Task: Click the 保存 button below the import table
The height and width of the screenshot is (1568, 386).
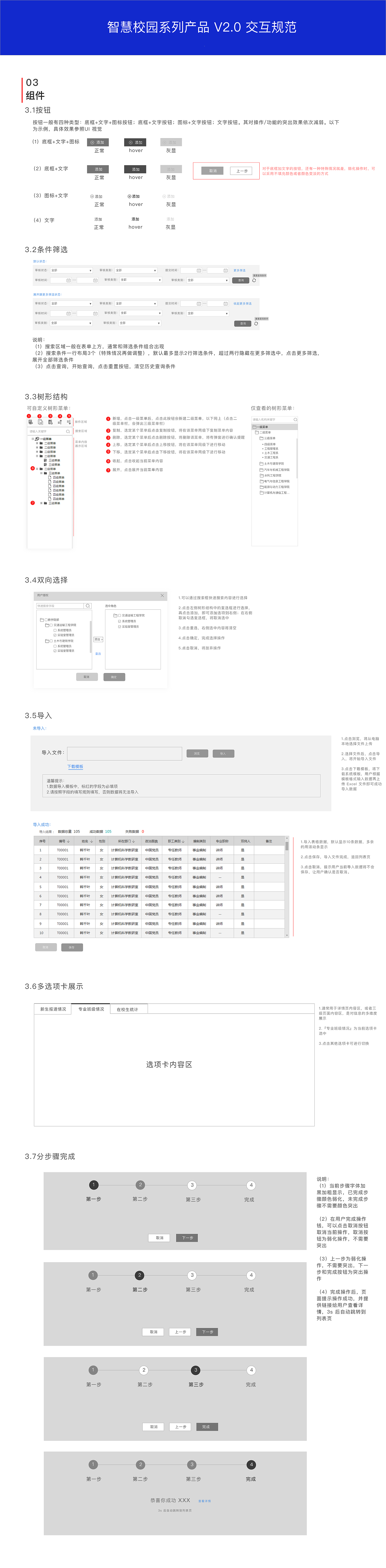Action: [72, 947]
